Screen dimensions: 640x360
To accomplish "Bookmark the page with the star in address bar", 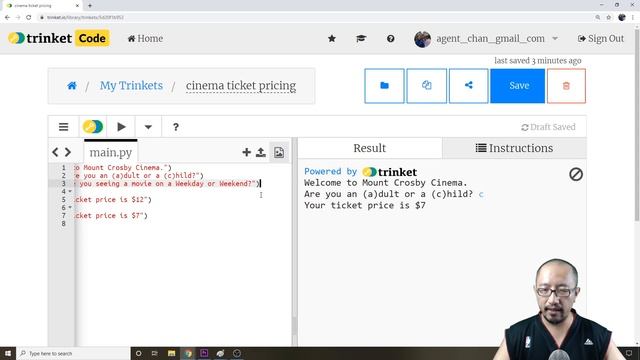I will point(609,17).
